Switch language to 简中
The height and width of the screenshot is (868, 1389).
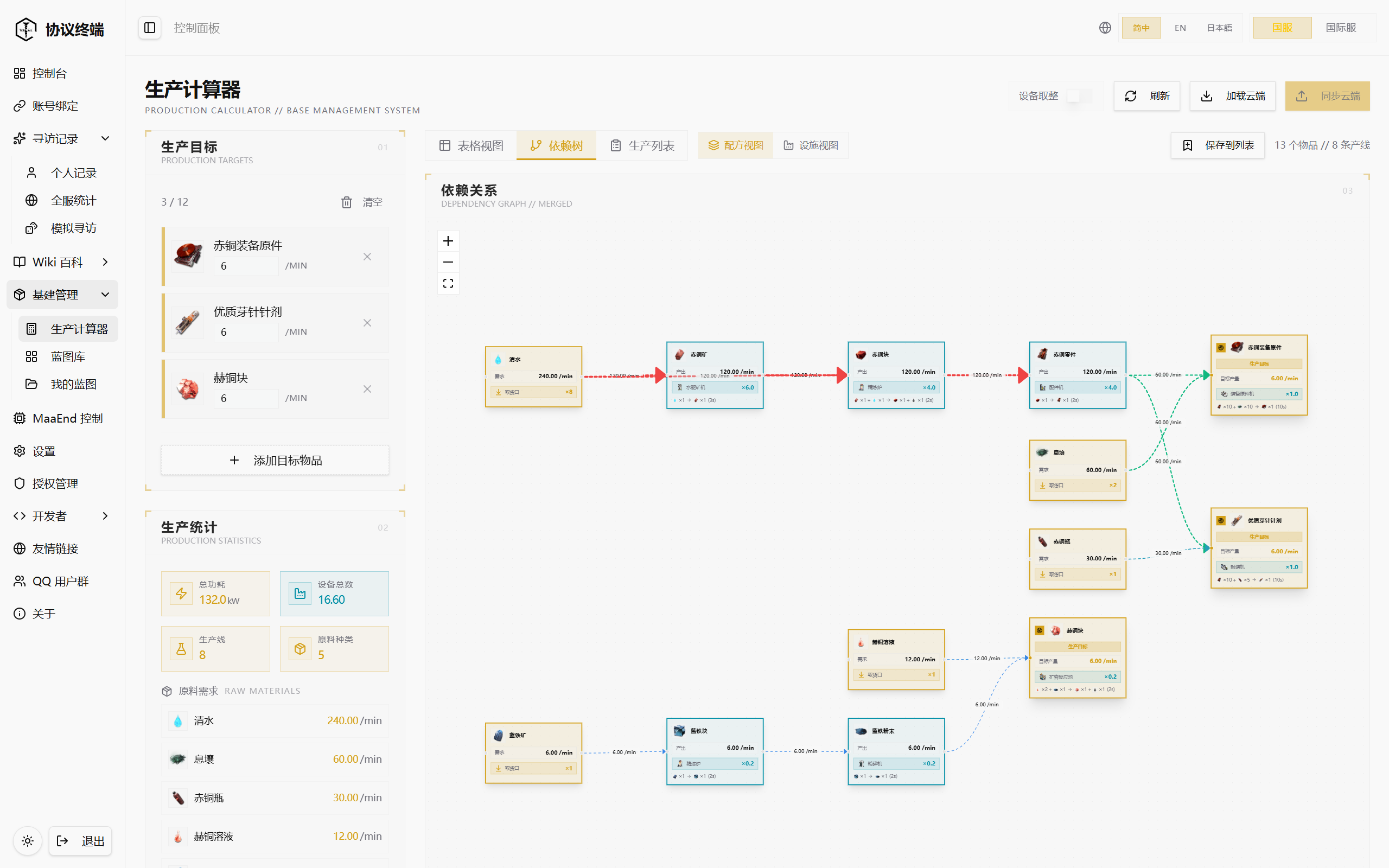[1141, 28]
